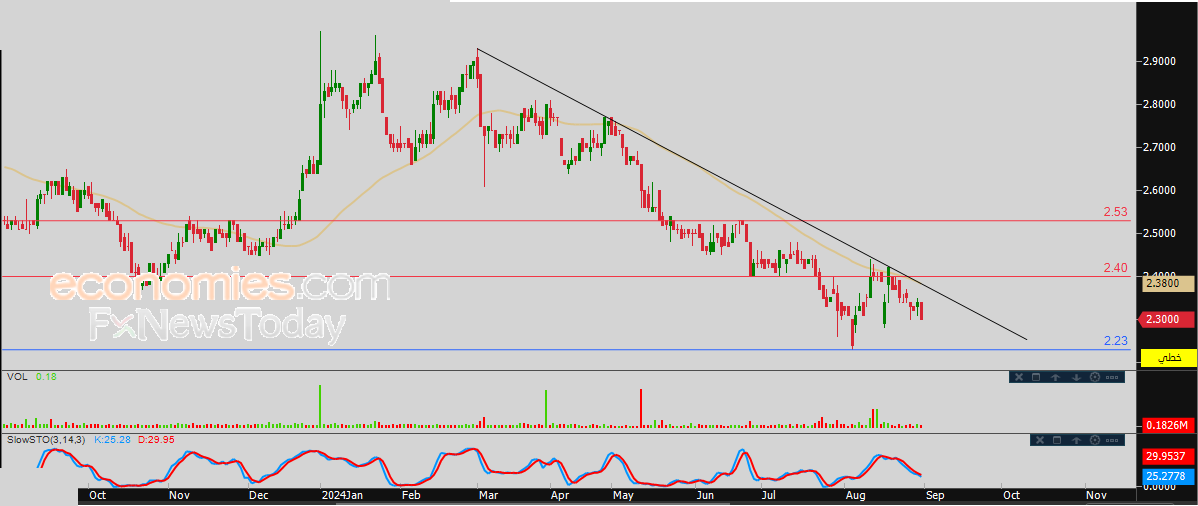The image size is (1198, 506).
Task: Move VOL panel up with arrow icon
Action: (1055, 378)
